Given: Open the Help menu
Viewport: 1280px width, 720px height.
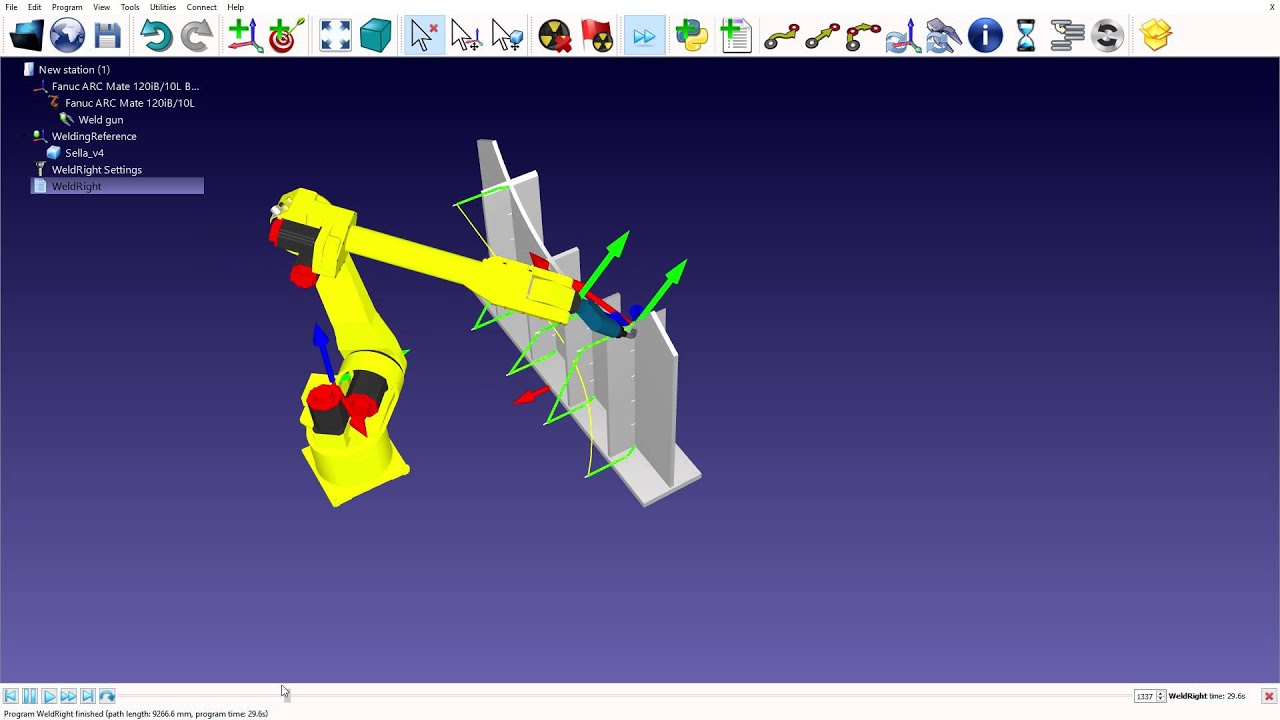Looking at the screenshot, I should 235,7.
